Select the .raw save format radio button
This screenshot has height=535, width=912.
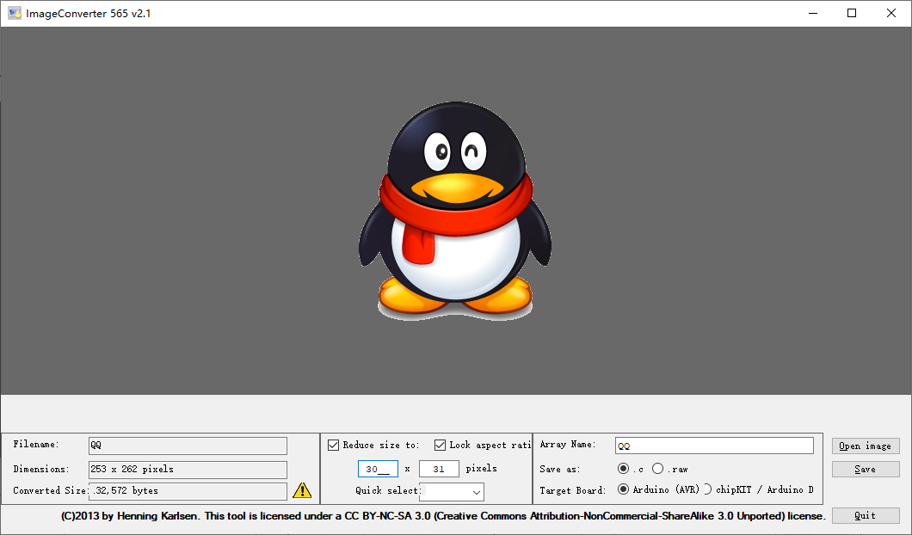(657, 468)
